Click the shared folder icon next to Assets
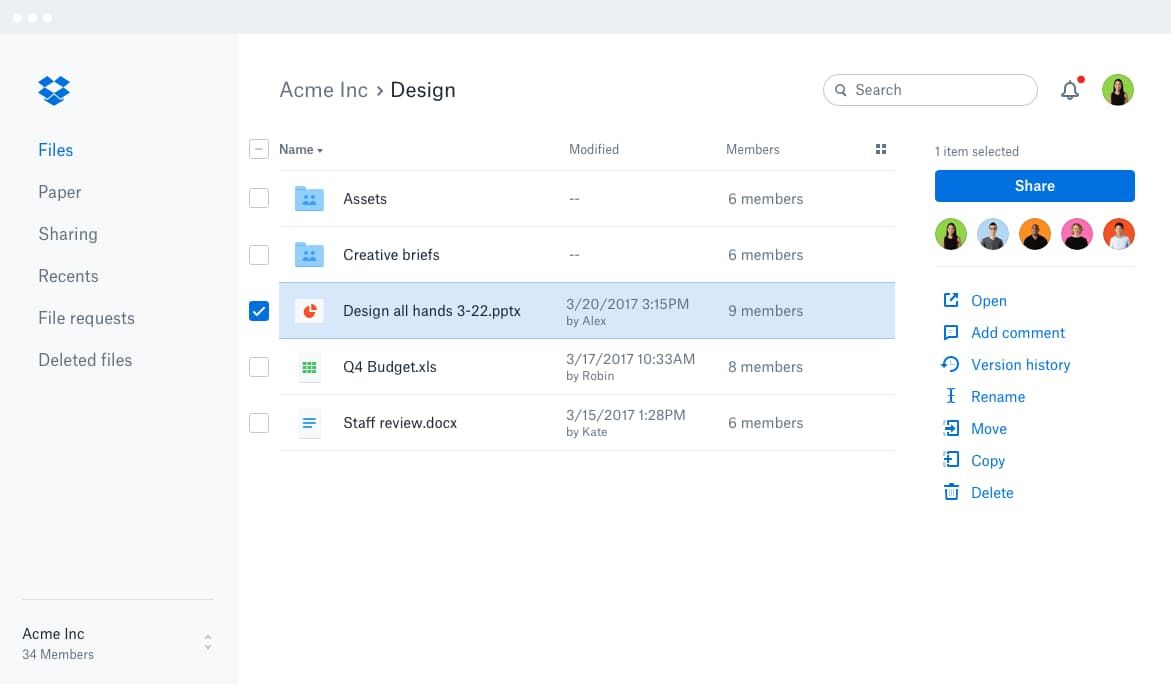Viewport: 1171px width, 684px height. [x=309, y=198]
